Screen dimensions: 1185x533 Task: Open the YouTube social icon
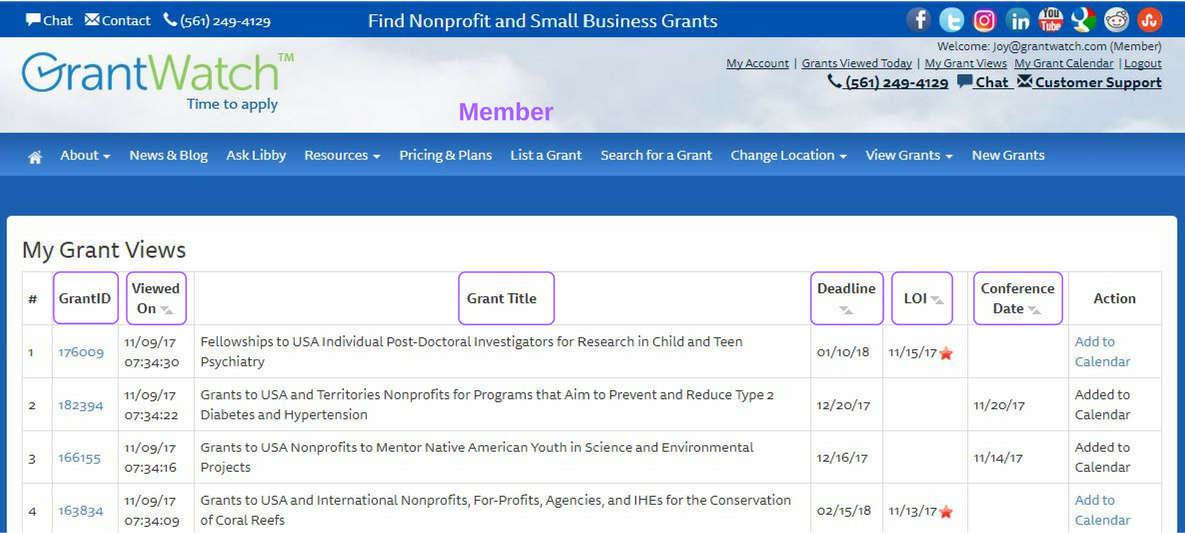[x=1050, y=20]
